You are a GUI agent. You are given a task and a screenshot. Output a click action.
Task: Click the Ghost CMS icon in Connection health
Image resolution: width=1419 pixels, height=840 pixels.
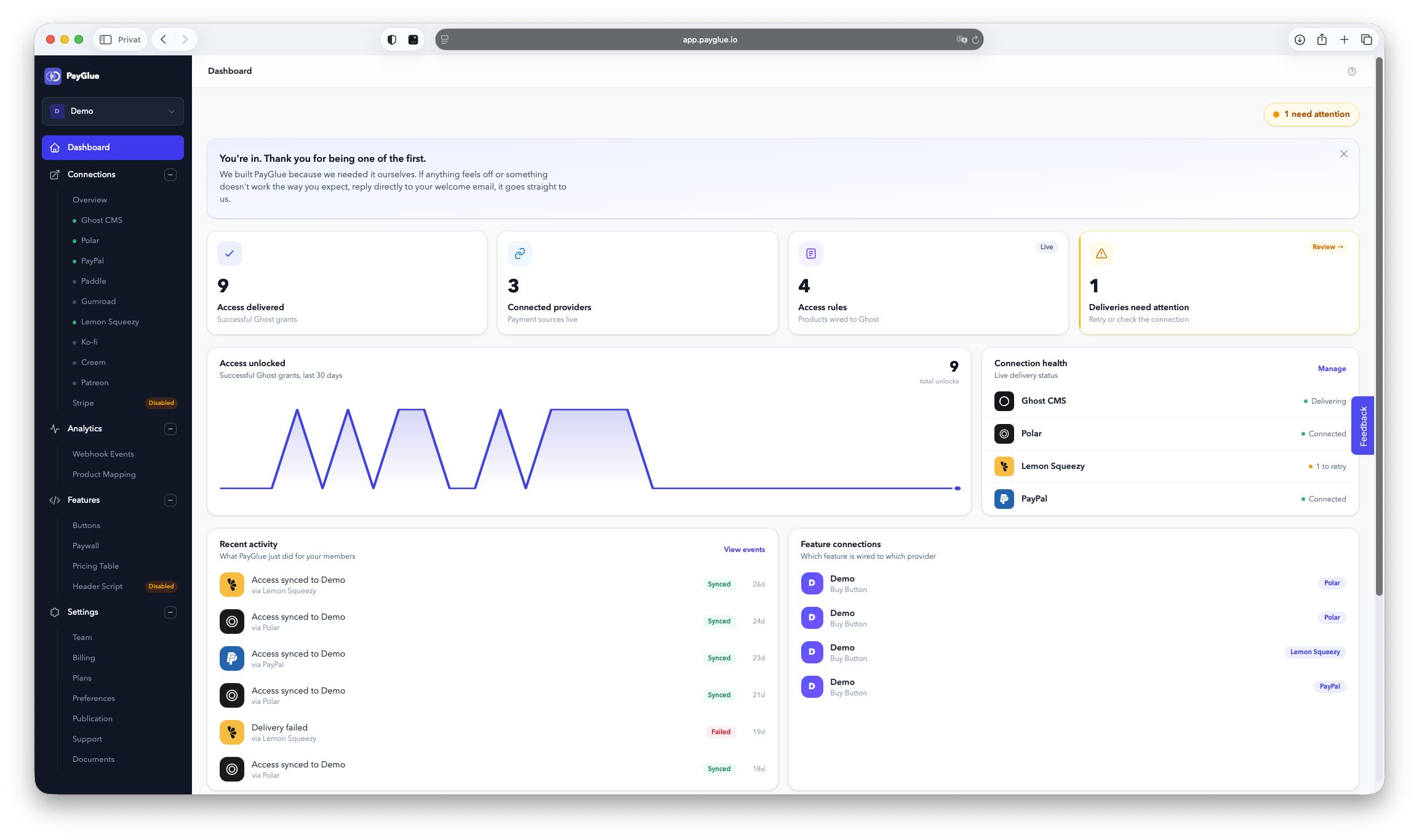click(x=1004, y=401)
